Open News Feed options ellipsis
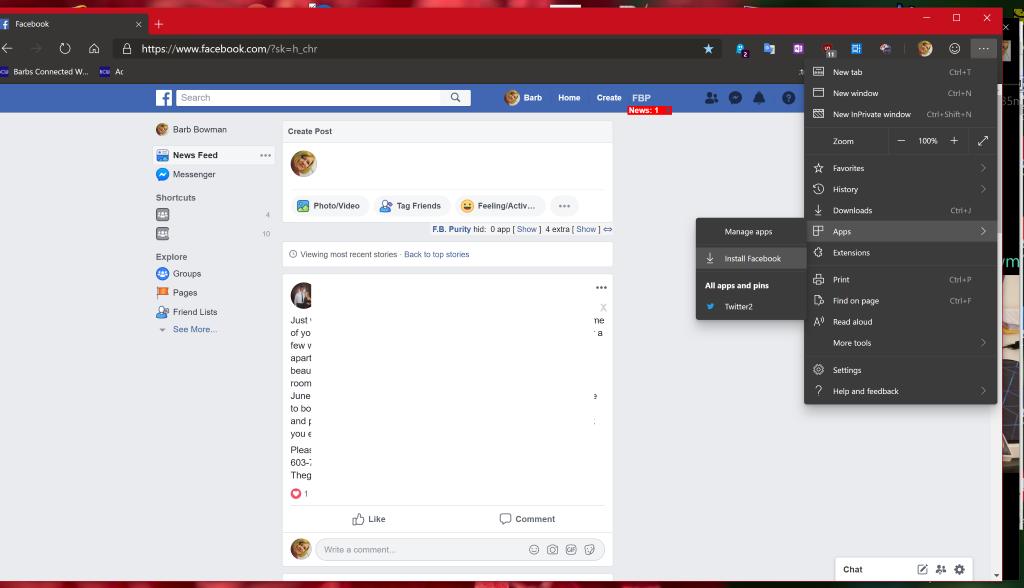Screen dimensions: 1024x588 coord(265,155)
